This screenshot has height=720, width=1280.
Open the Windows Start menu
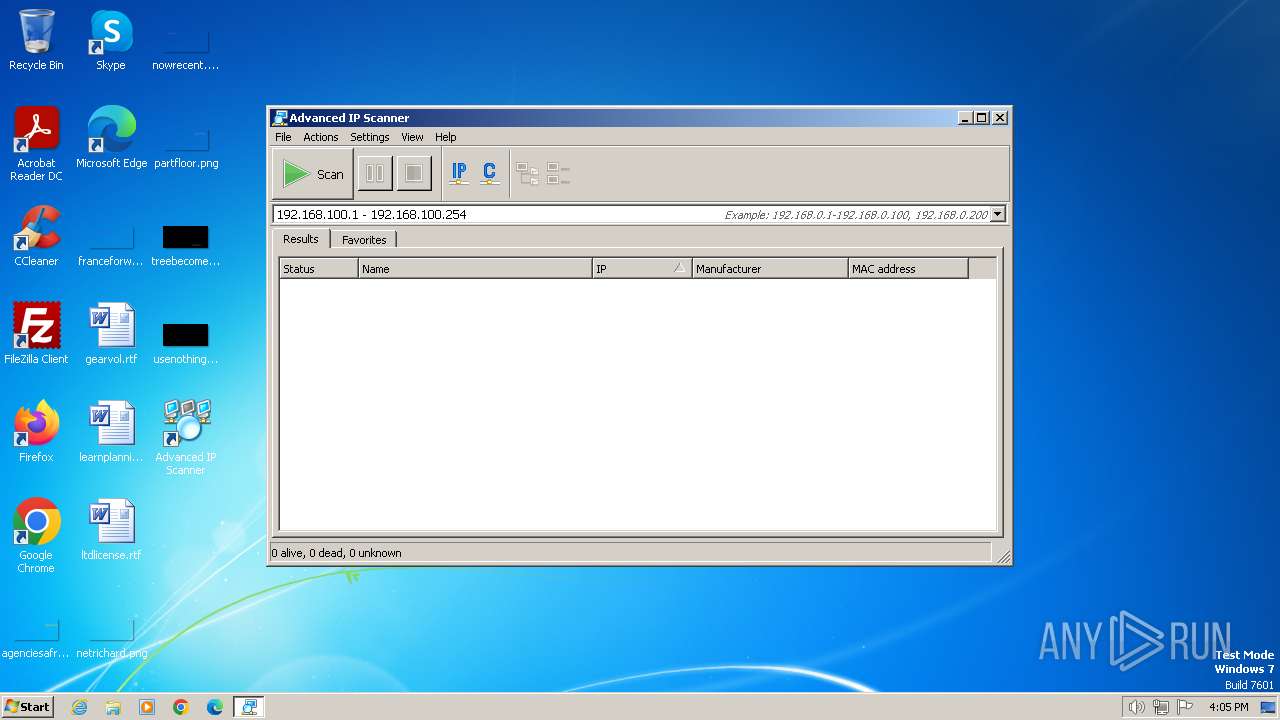[28, 707]
